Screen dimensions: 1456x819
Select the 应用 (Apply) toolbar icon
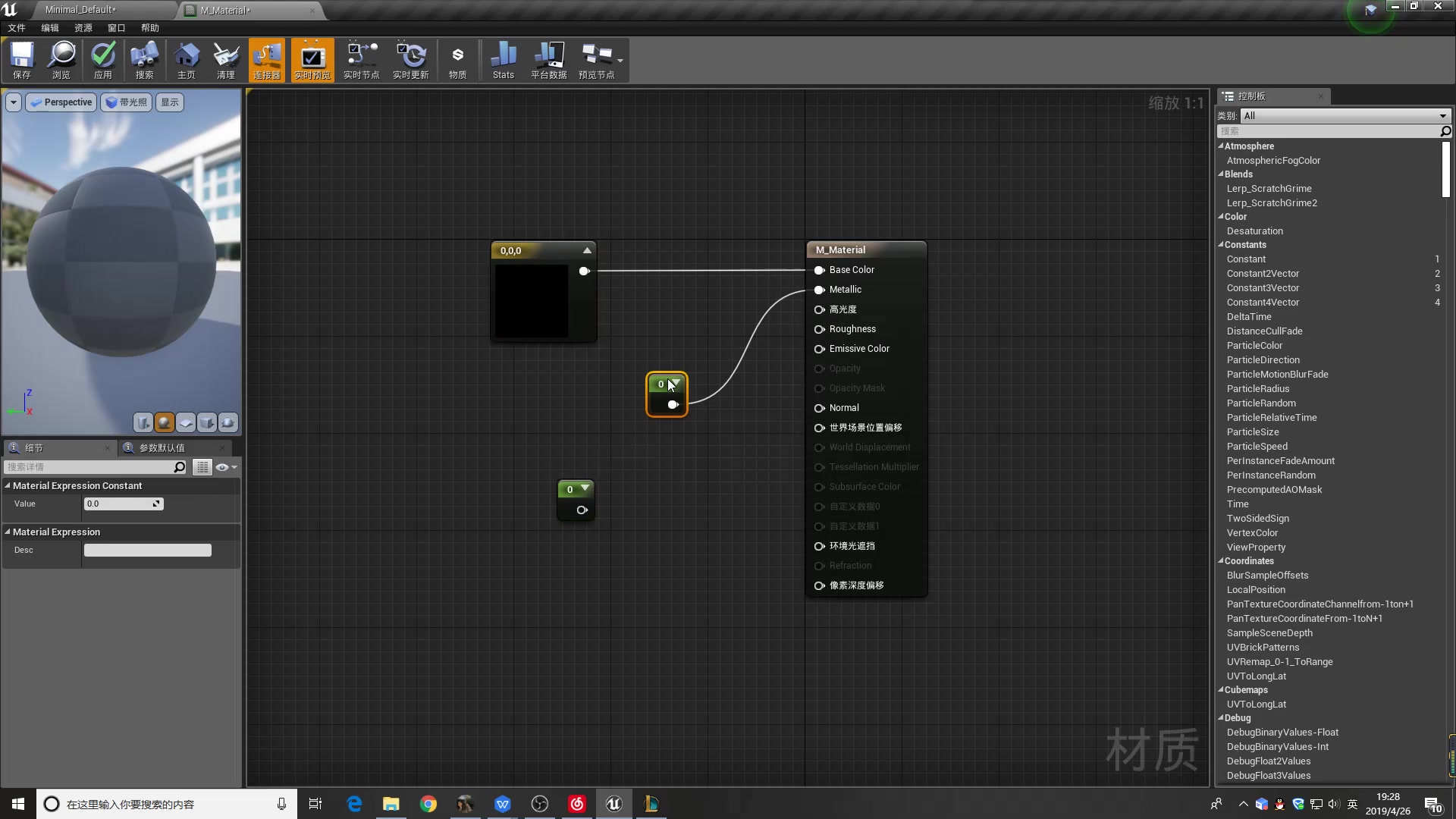point(103,60)
